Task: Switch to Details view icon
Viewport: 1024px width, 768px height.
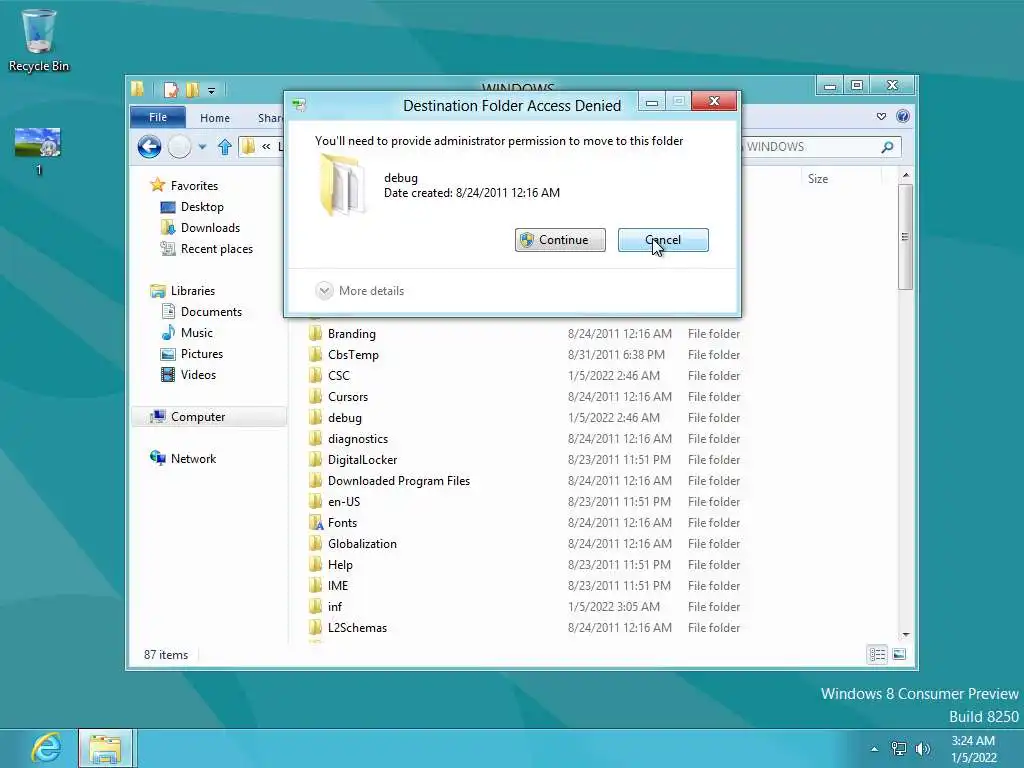Action: (877, 654)
